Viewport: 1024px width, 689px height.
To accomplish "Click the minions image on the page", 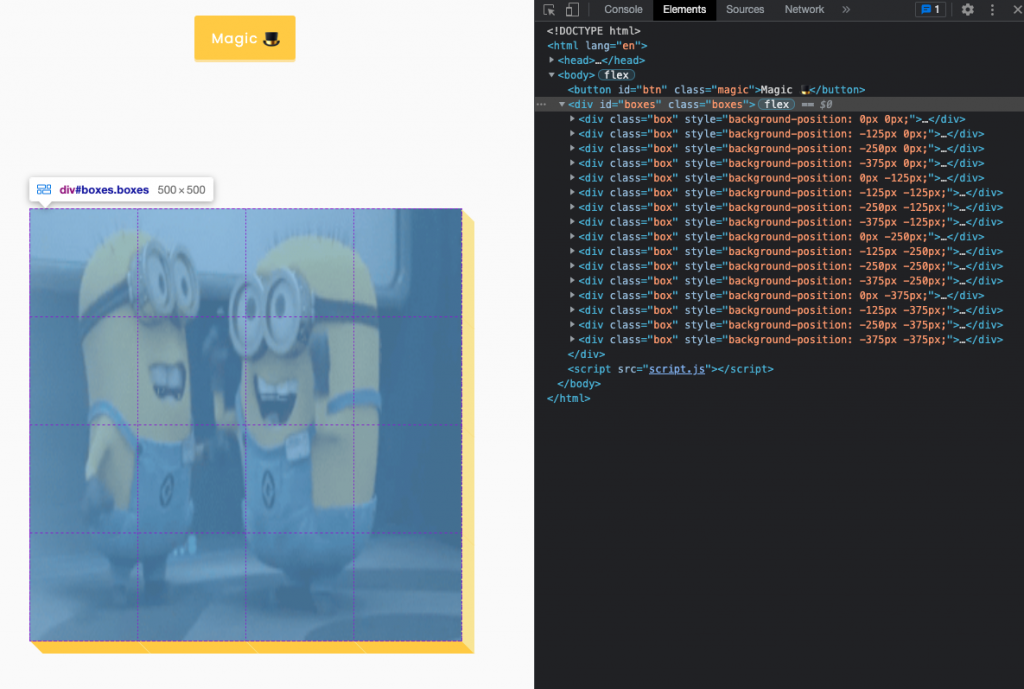I will click(246, 425).
